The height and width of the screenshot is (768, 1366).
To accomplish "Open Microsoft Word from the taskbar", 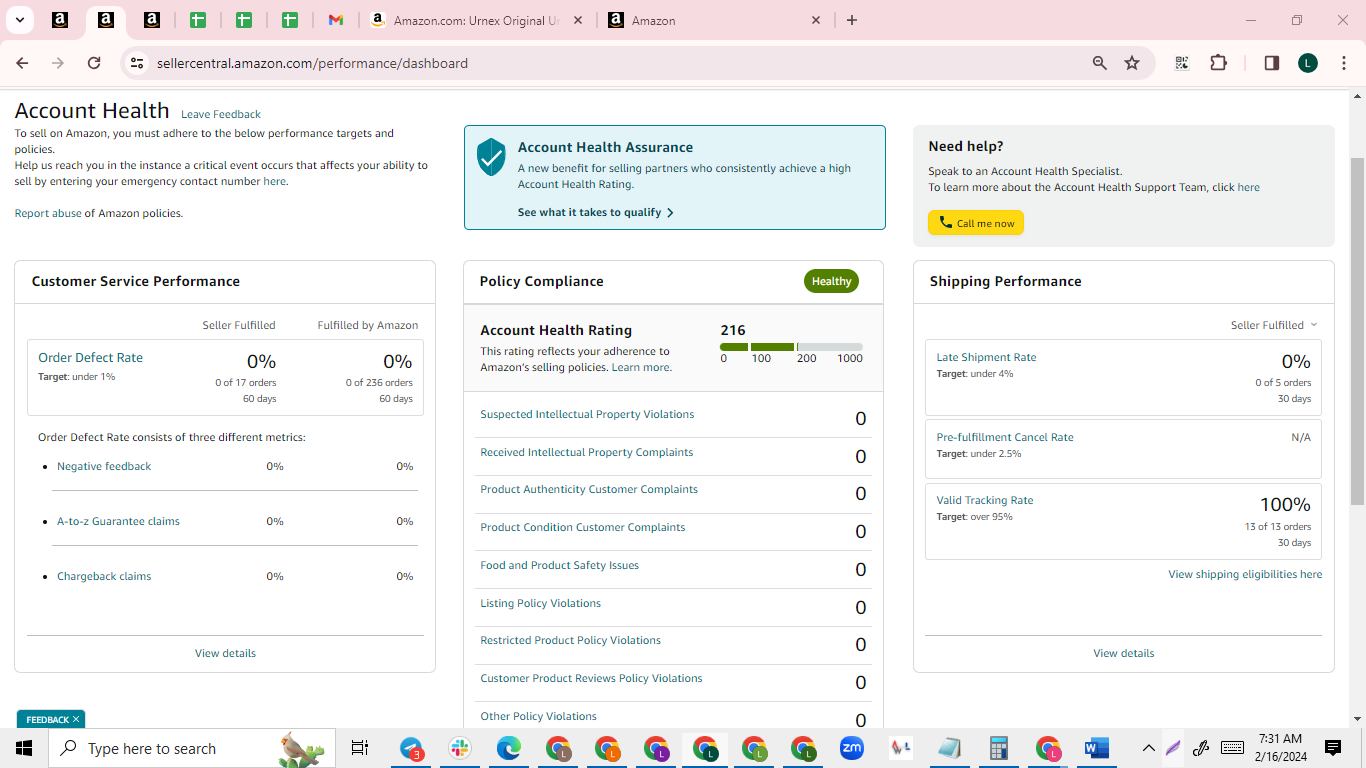I will 1096,748.
